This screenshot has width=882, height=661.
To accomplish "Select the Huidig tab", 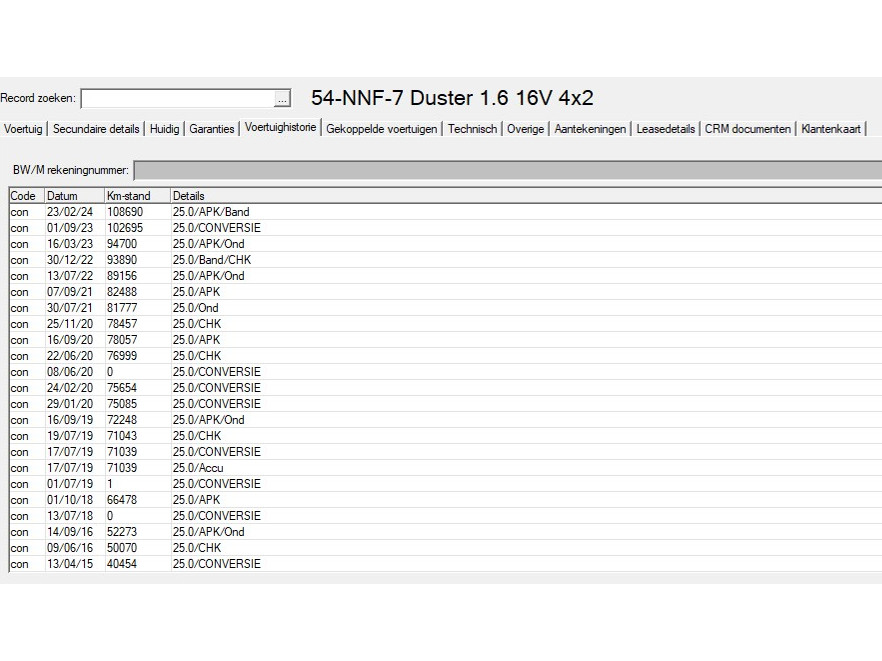I will [x=164, y=129].
